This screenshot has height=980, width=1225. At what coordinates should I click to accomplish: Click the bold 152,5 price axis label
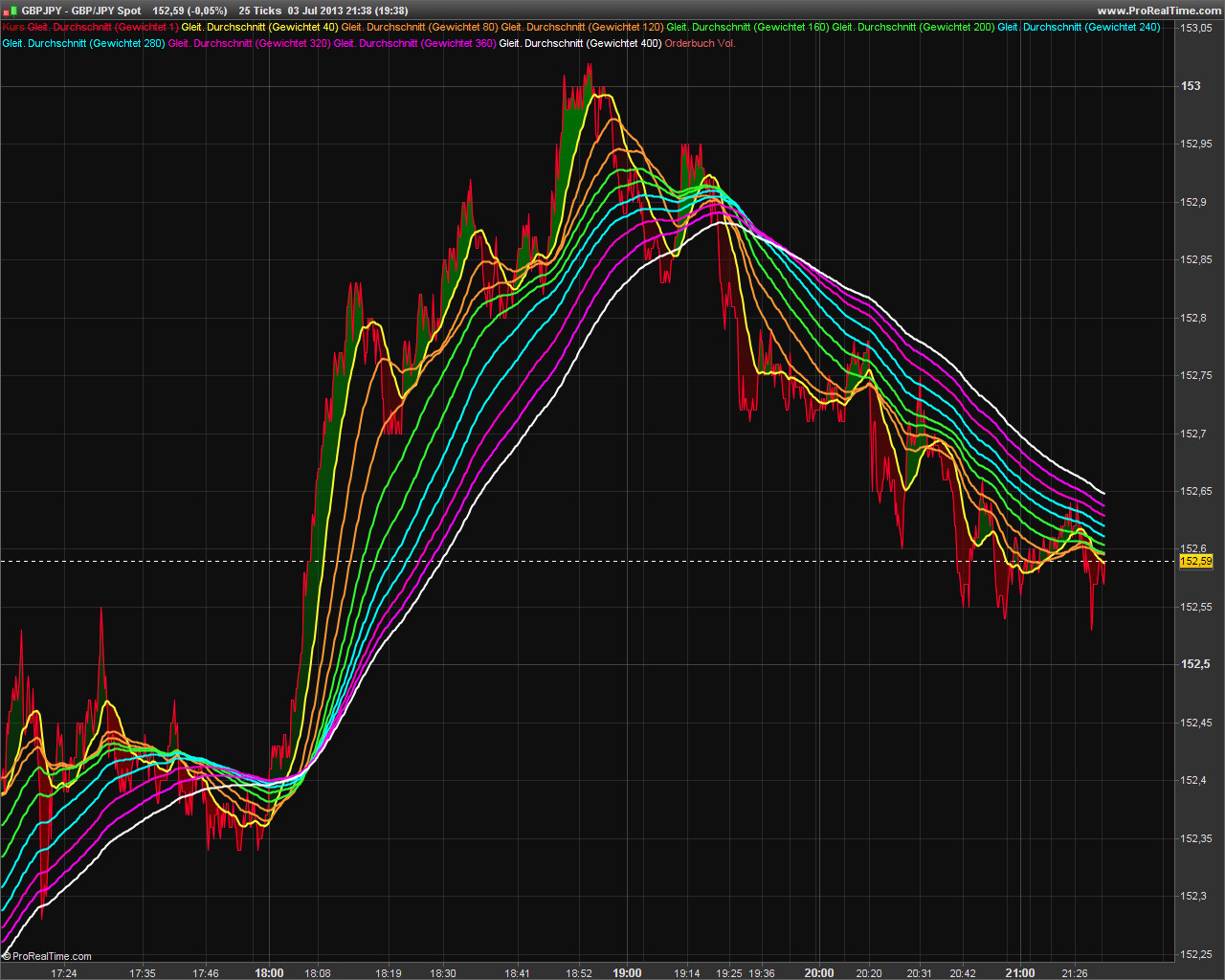coord(1195,664)
